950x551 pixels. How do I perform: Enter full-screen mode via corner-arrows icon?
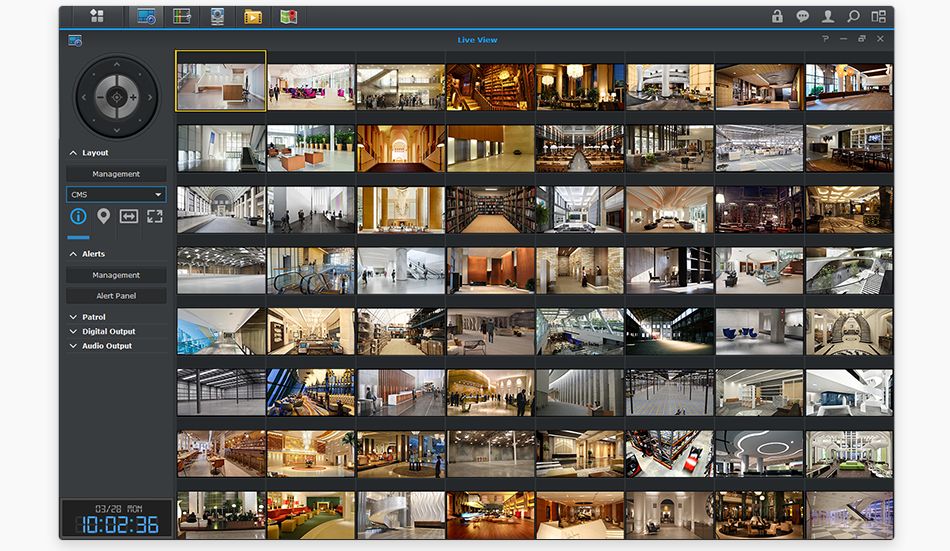tap(154, 216)
